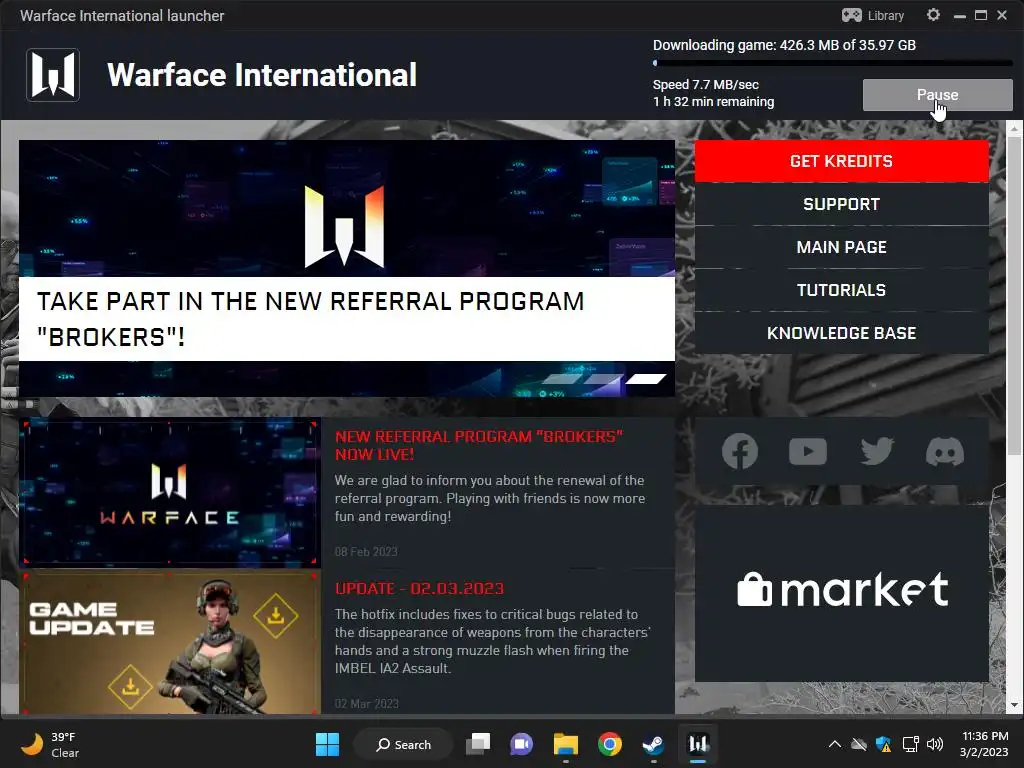Screen dimensions: 1024x768
Task: Click the GAME UPDATE news thumbnail
Action: [x=170, y=643]
